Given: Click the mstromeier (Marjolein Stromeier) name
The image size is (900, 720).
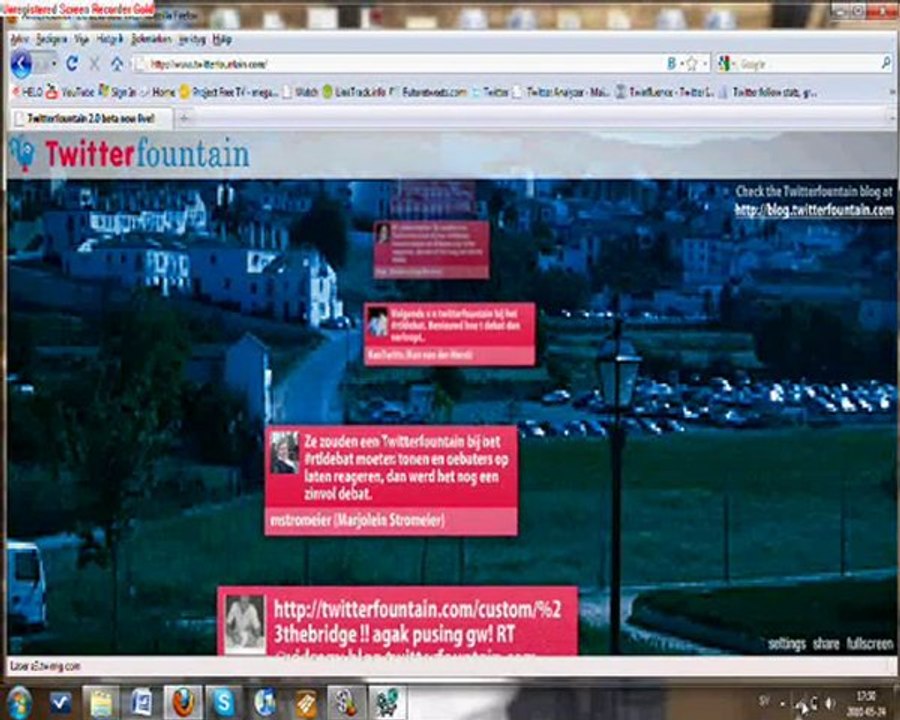Looking at the screenshot, I should (x=357, y=521).
